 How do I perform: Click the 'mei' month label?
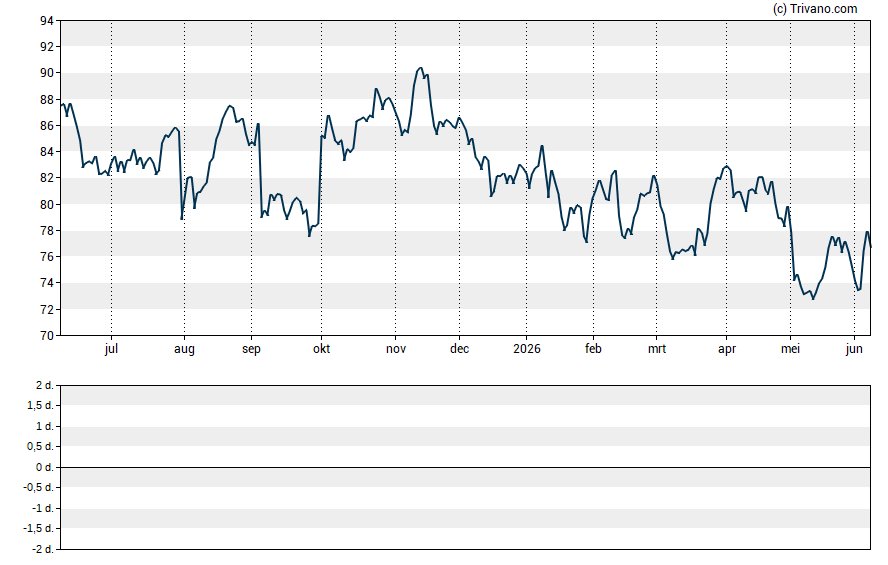coord(791,349)
